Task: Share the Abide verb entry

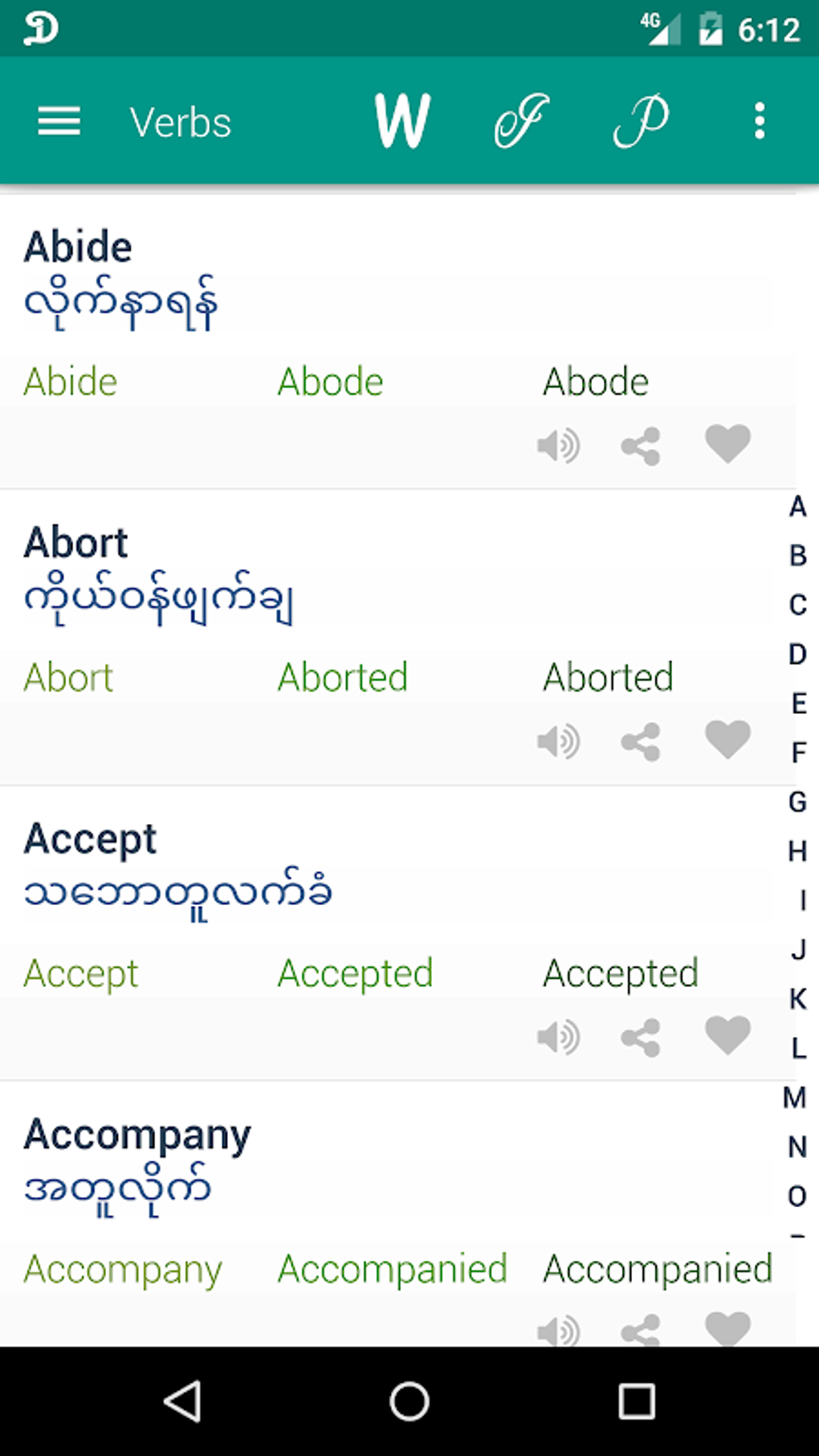Action: coord(641,446)
